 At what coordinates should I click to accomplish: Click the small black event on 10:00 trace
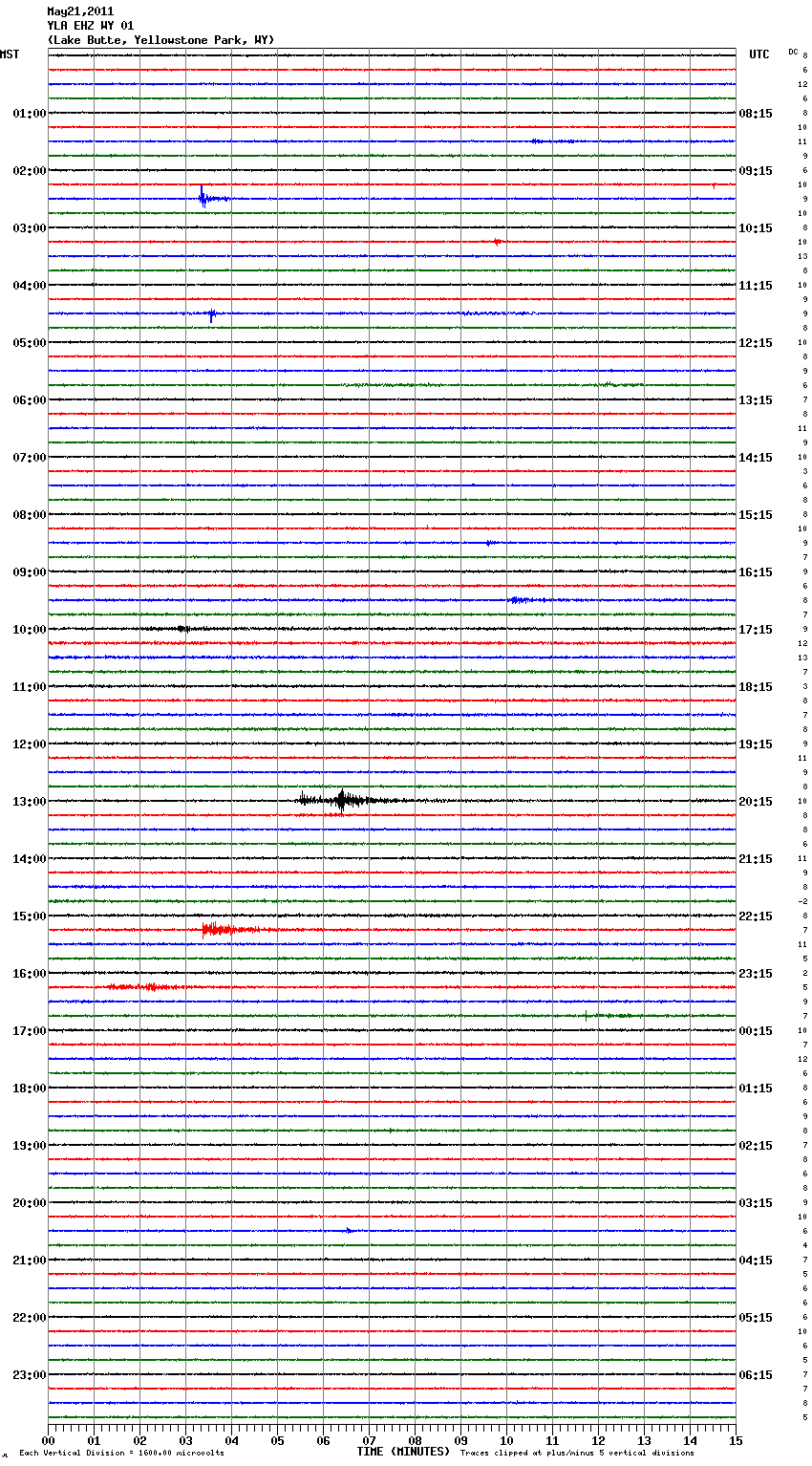183,629
